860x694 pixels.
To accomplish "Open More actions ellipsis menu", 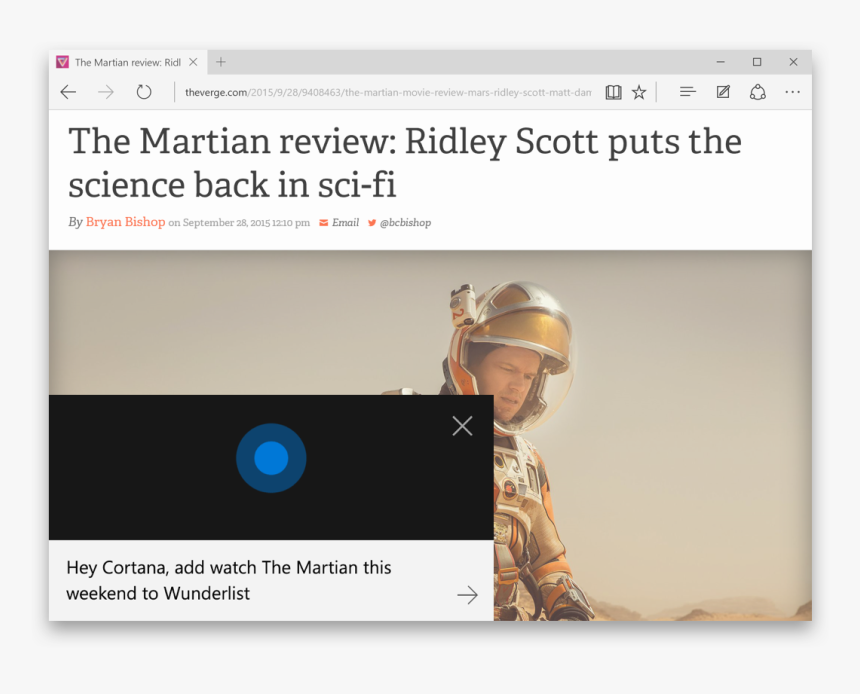I will (x=793, y=92).
